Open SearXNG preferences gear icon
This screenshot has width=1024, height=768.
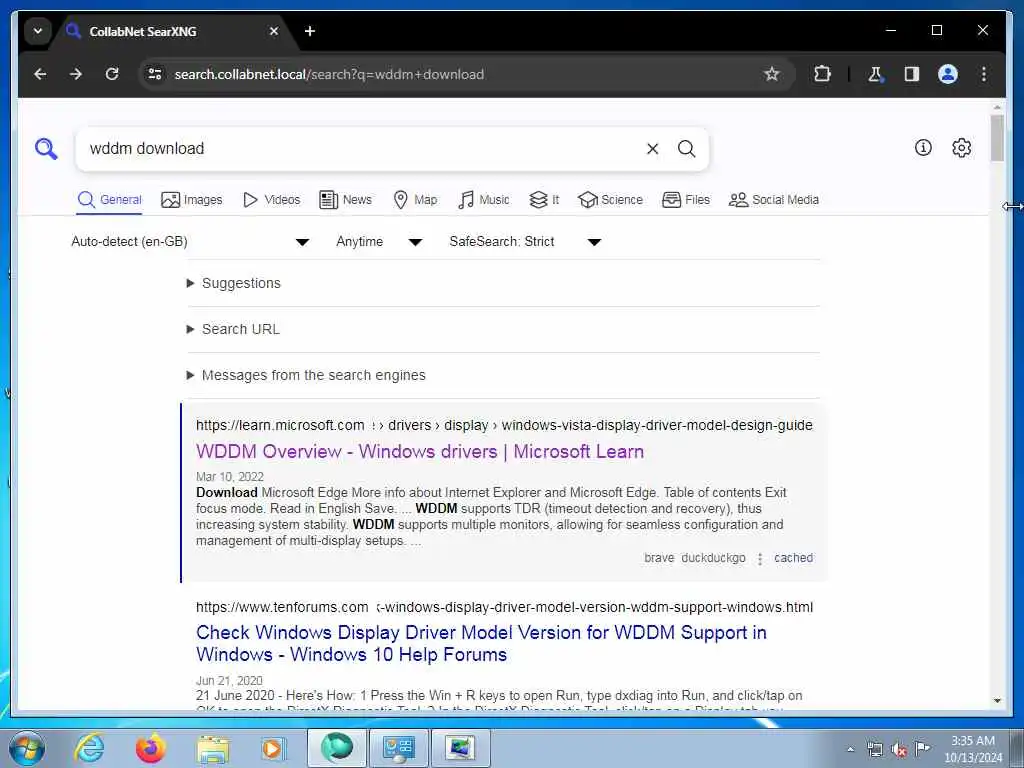pyautogui.click(x=961, y=148)
